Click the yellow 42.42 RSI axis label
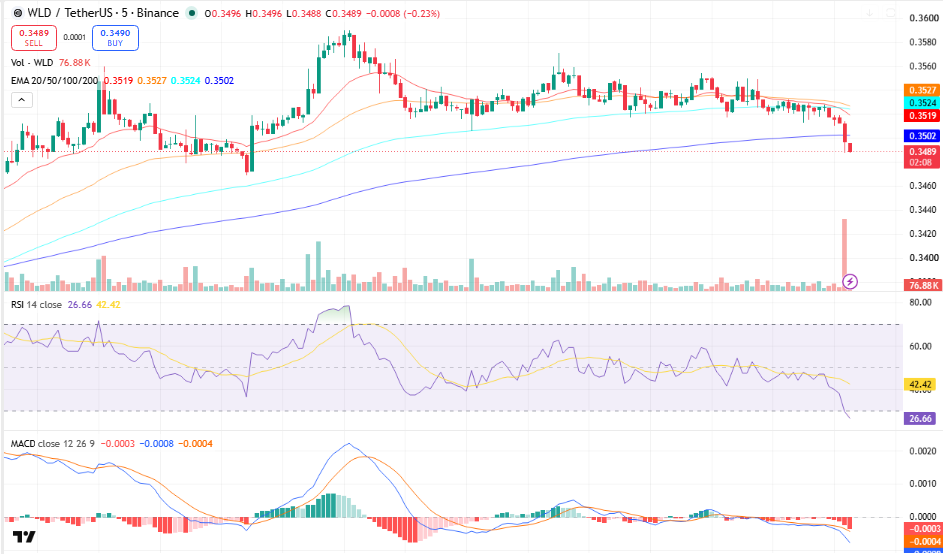The width and height of the screenshot is (943, 554). coord(921,384)
